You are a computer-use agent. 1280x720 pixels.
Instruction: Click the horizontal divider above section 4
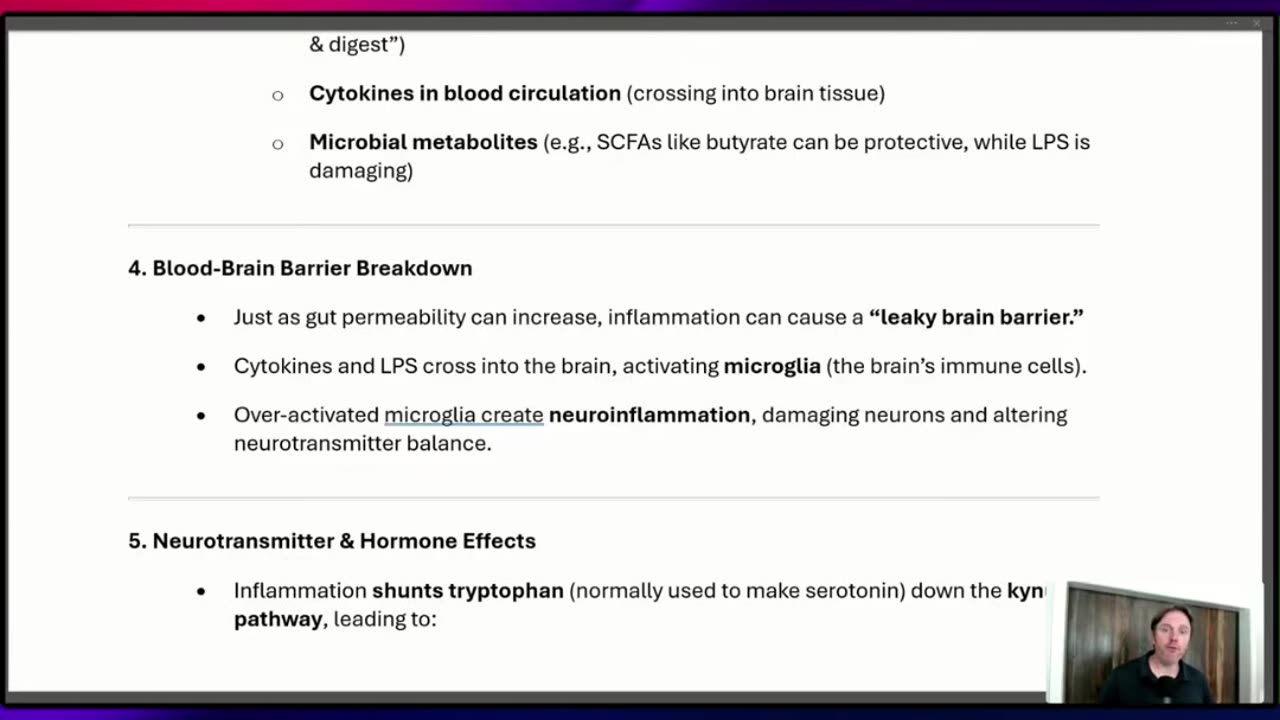613,226
